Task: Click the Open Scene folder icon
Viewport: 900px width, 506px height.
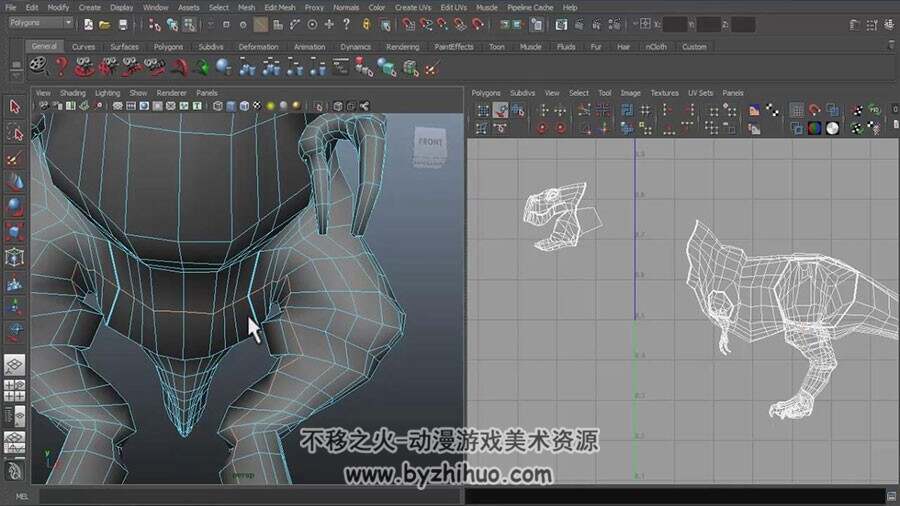Action: [104, 24]
